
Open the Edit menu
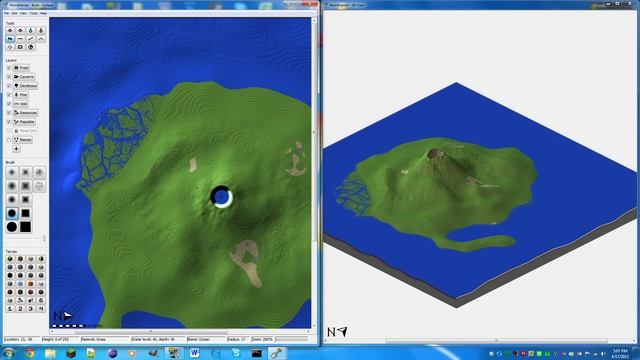[x=14, y=13]
